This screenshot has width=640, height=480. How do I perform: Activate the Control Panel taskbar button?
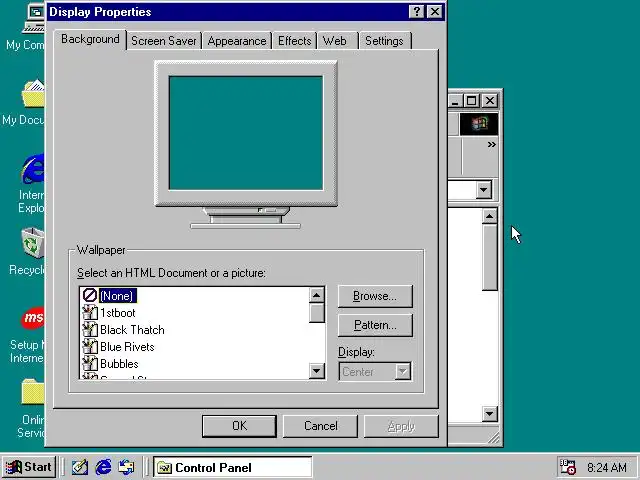point(233,467)
